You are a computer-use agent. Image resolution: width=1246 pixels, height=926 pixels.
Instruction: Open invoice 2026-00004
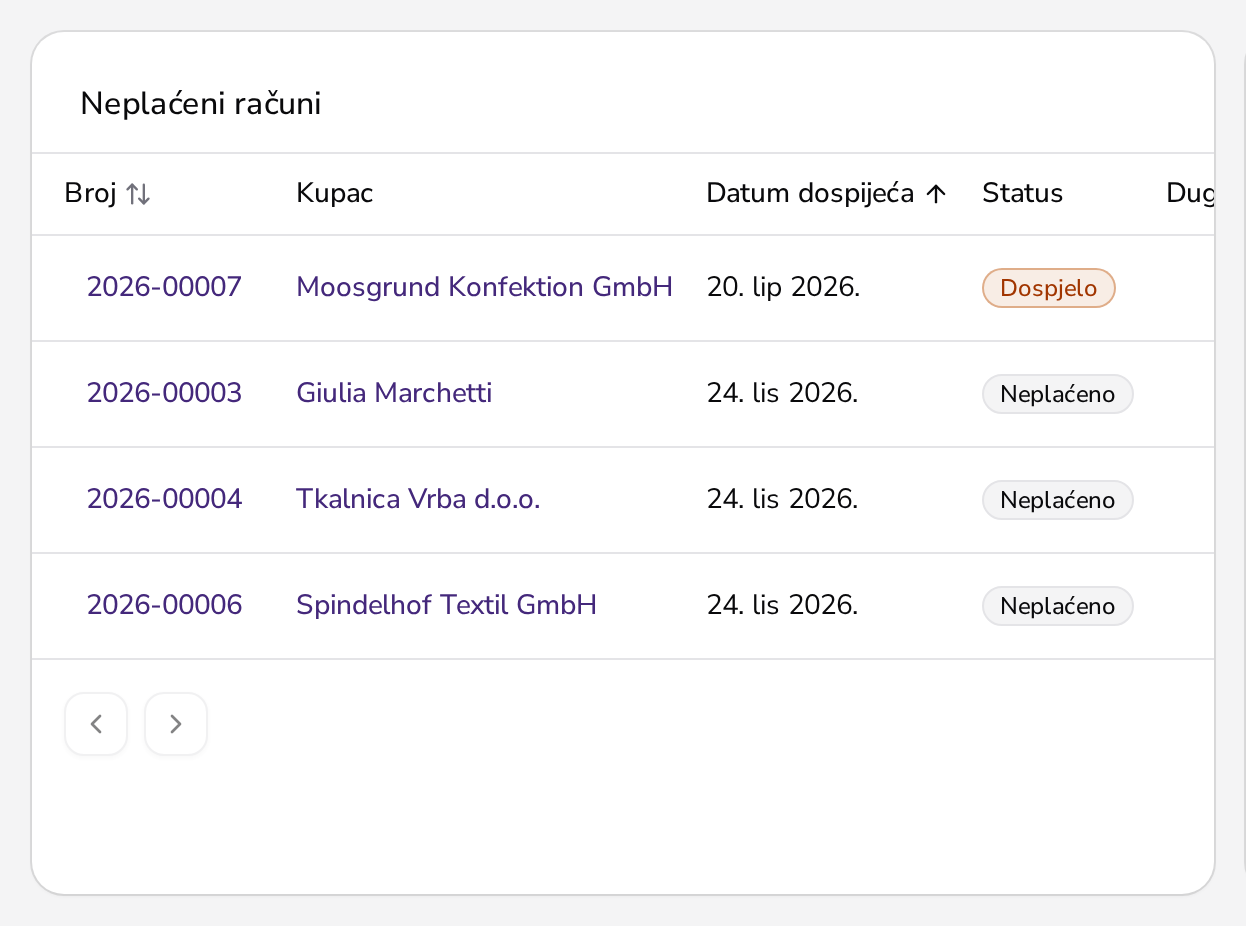tap(164, 500)
